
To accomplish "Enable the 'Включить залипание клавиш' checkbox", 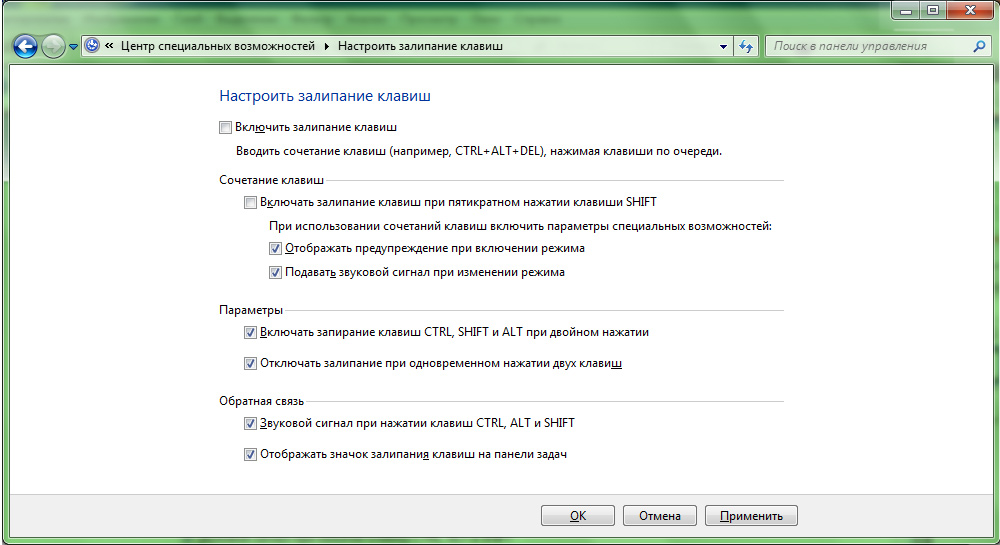I will point(225,128).
